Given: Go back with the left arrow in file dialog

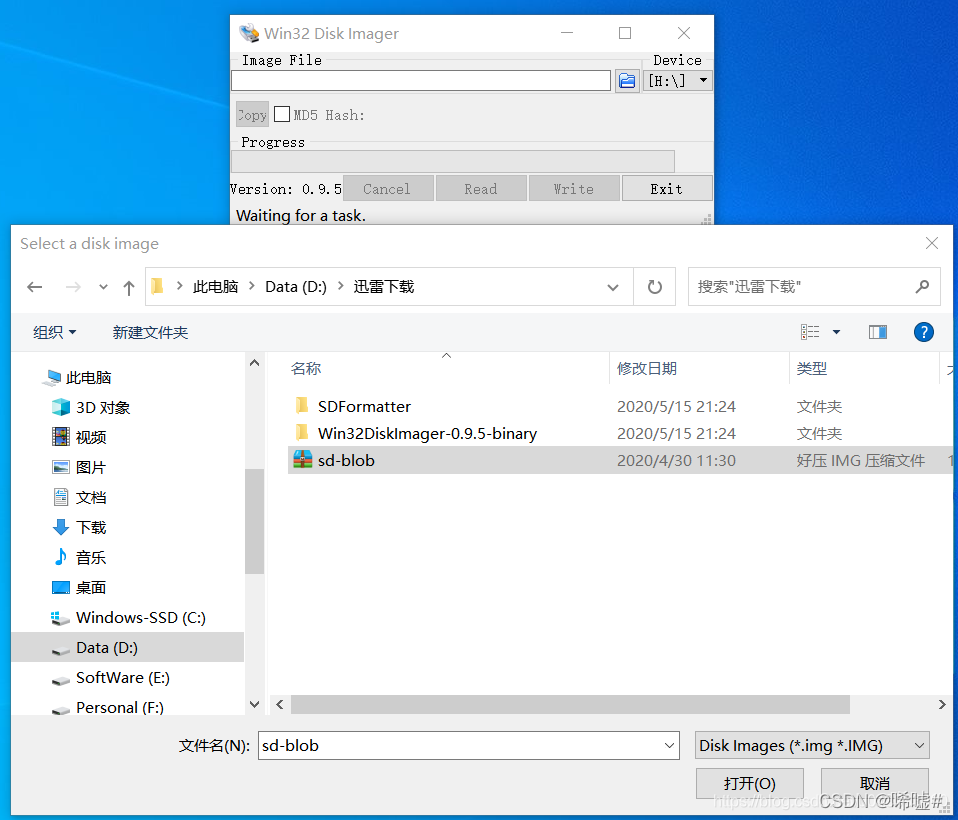Looking at the screenshot, I should click(x=35, y=287).
